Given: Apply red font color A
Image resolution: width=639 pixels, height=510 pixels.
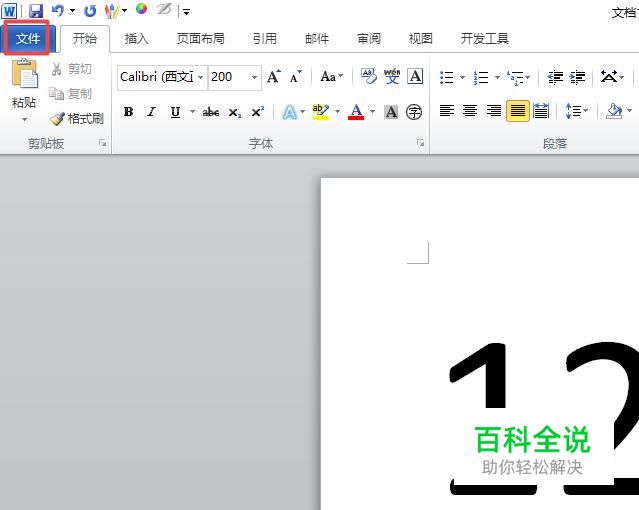Looking at the screenshot, I should point(356,112).
